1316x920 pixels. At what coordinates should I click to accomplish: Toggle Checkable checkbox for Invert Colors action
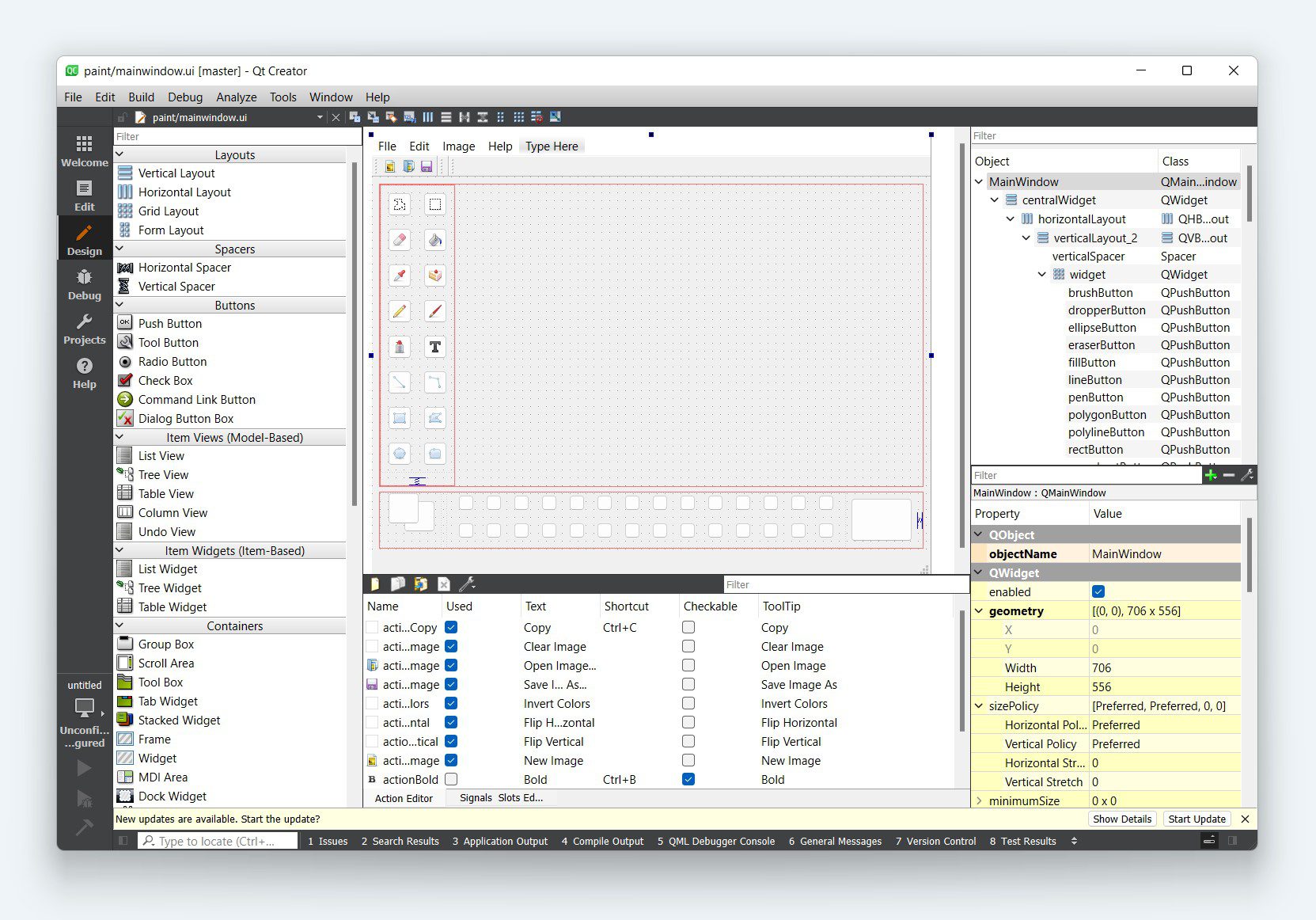(x=688, y=703)
